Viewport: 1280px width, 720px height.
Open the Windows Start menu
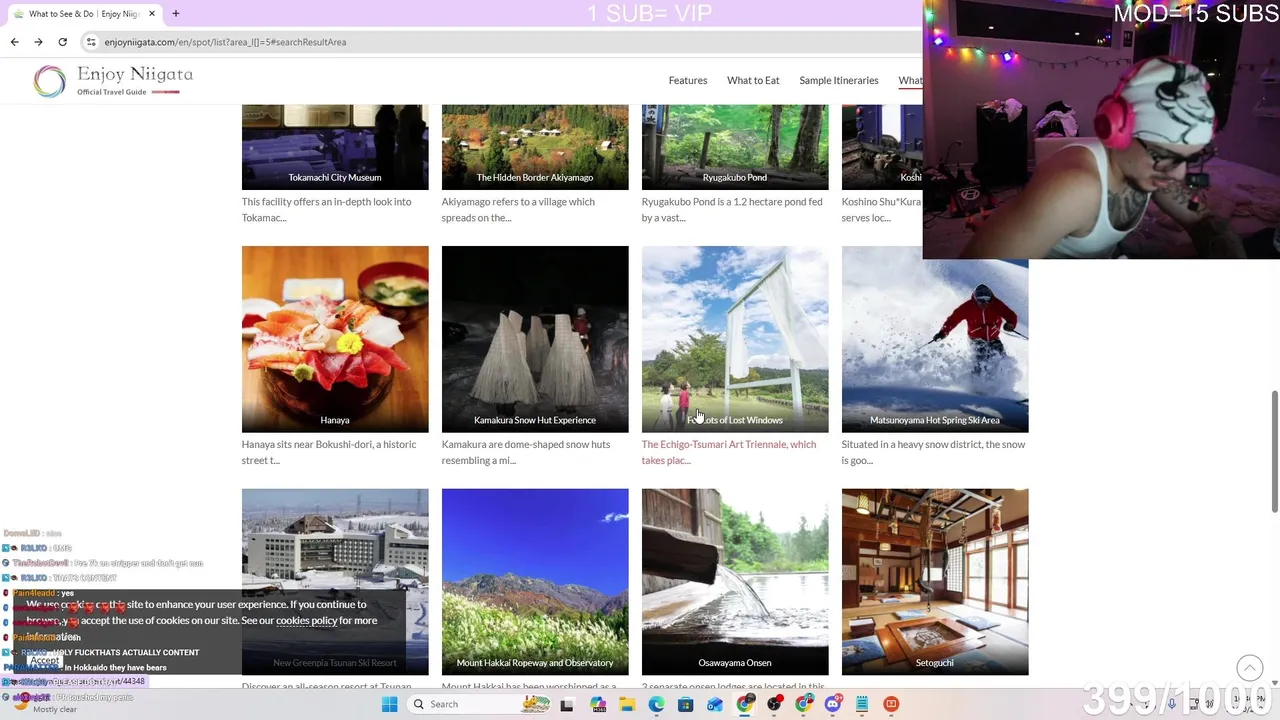[389, 704]
